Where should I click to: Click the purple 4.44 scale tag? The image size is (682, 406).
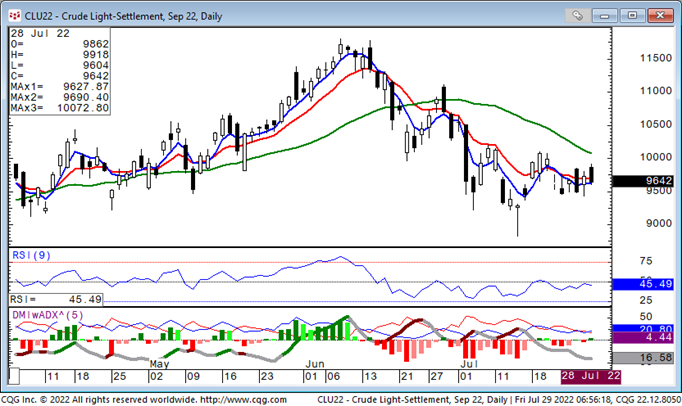pos(642,338)
